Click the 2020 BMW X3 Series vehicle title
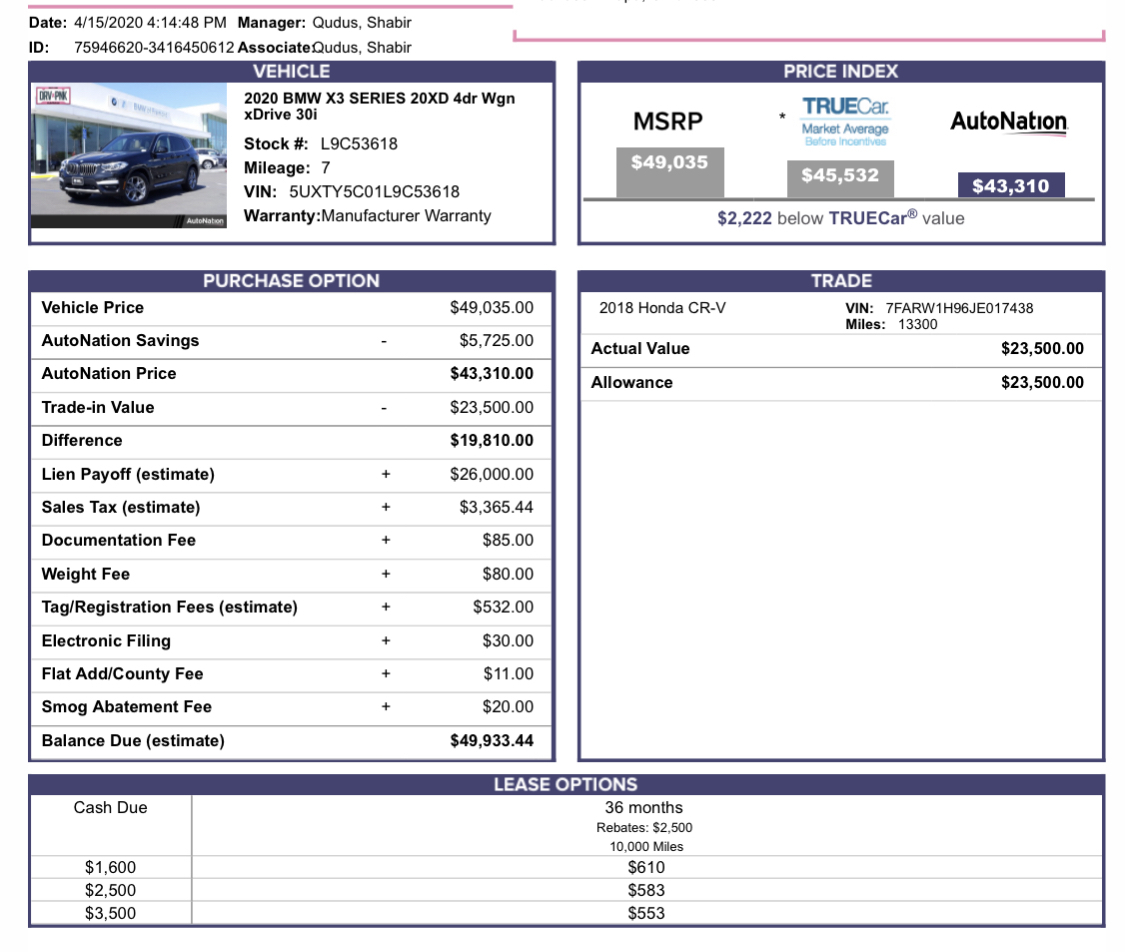The width and height of the screenshot is (1125, 952). click(x=380, y=106)
